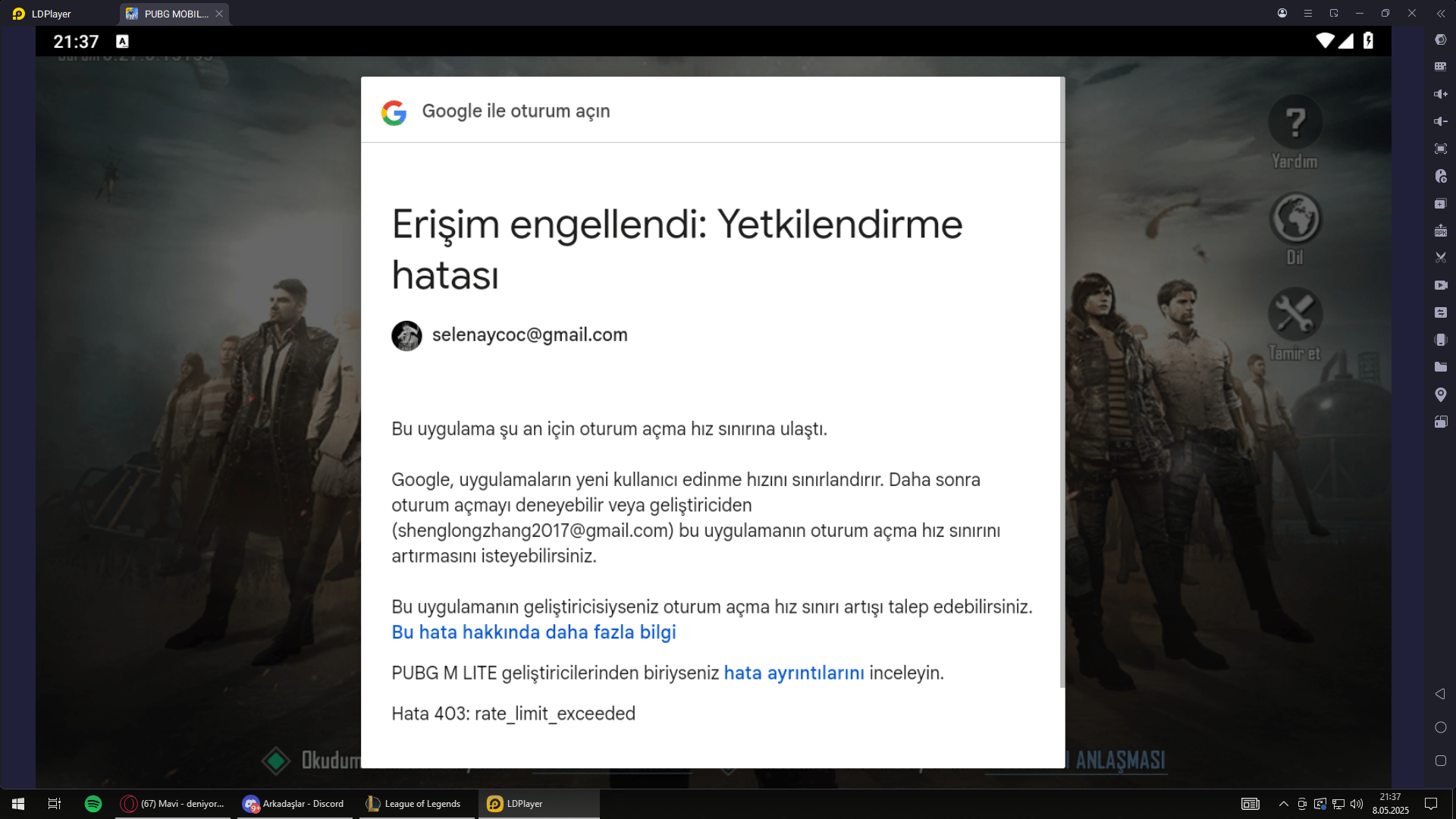Open LDPlayer account profile icon
The image size is (1456, 819).
click(1282, 13)
